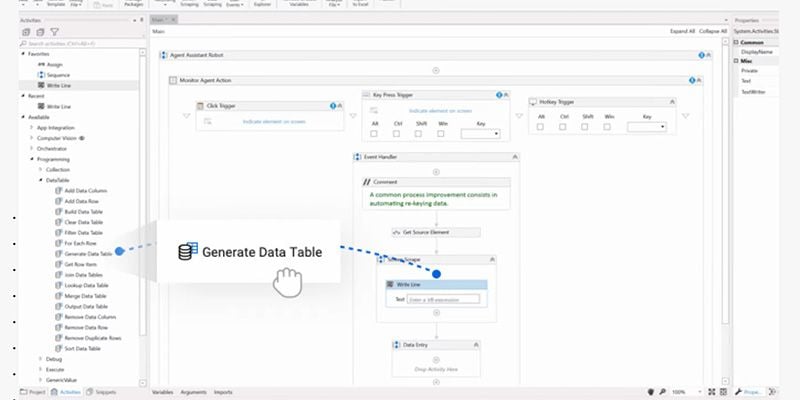The image size is (800, 400).
Task: Open Key dropdown in Hotkey Trigger
Action: tap(647, 127)
